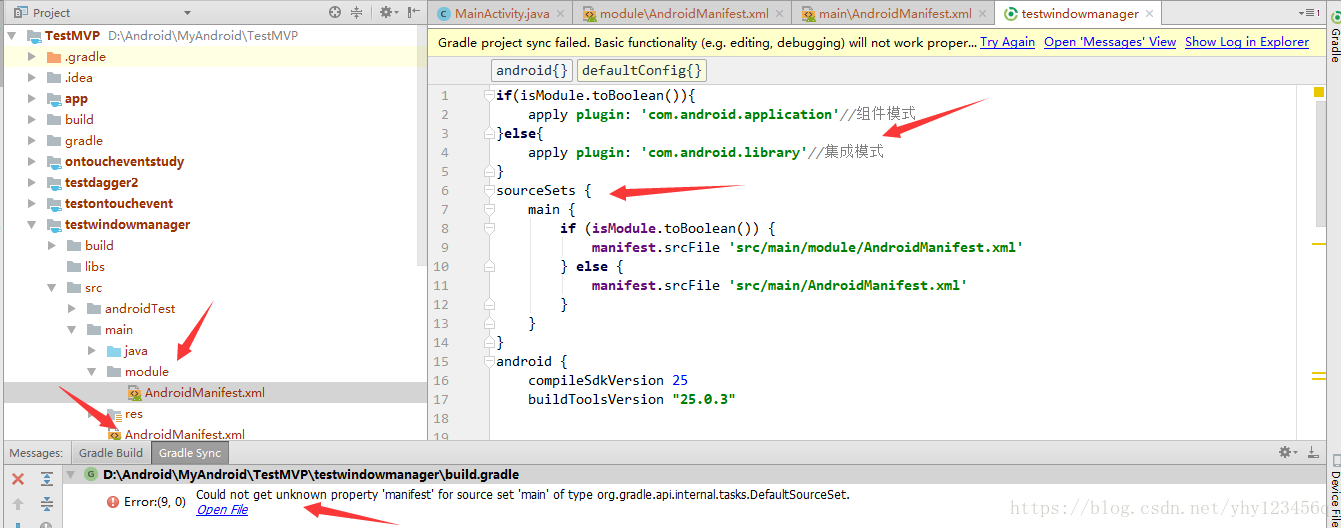Click the Try Again link
This screenshot has width=1341, height=528.
coord(1007,42)
